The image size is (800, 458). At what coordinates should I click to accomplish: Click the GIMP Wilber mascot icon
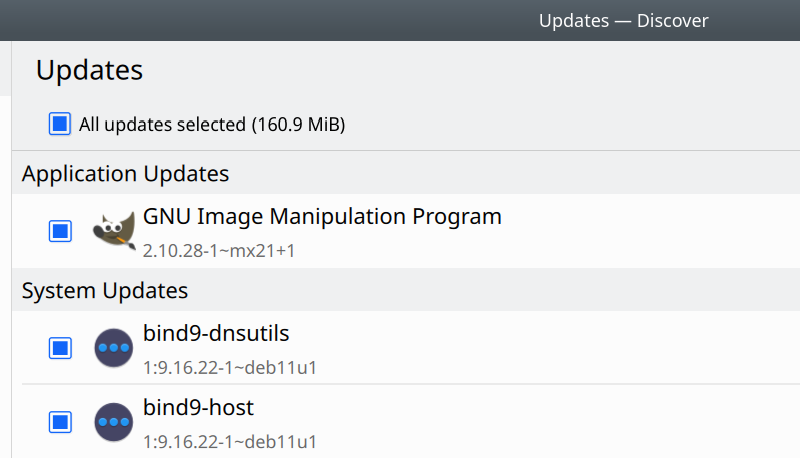pyautogui.click(x=114, y=231)
